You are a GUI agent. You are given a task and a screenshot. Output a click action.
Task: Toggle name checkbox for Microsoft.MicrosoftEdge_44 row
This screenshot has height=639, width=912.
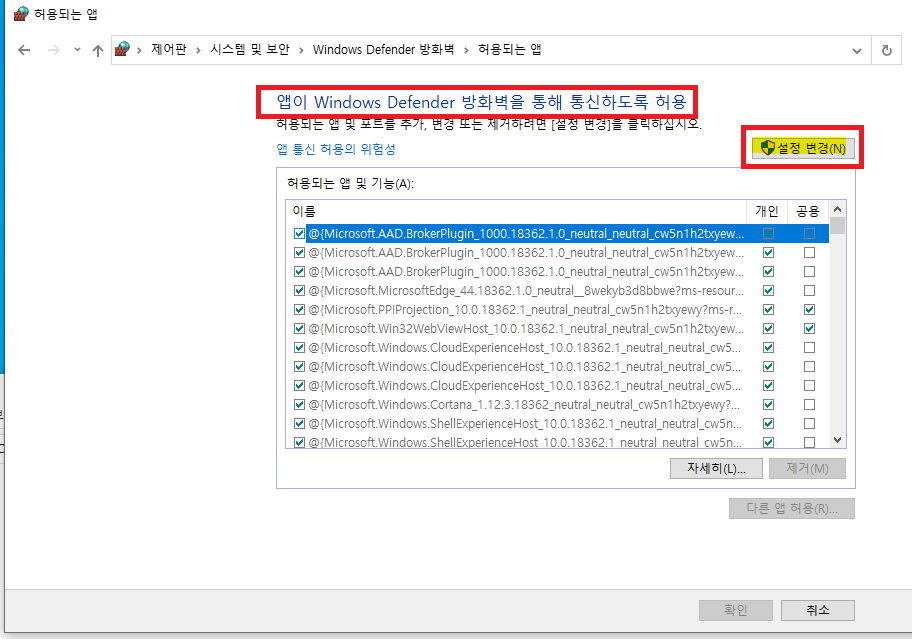pyautogui.click(x=300, y=291)
